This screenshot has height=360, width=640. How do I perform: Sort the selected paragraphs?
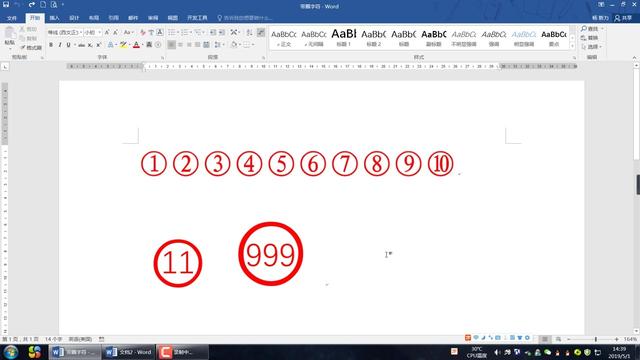[x=249, y=32]
